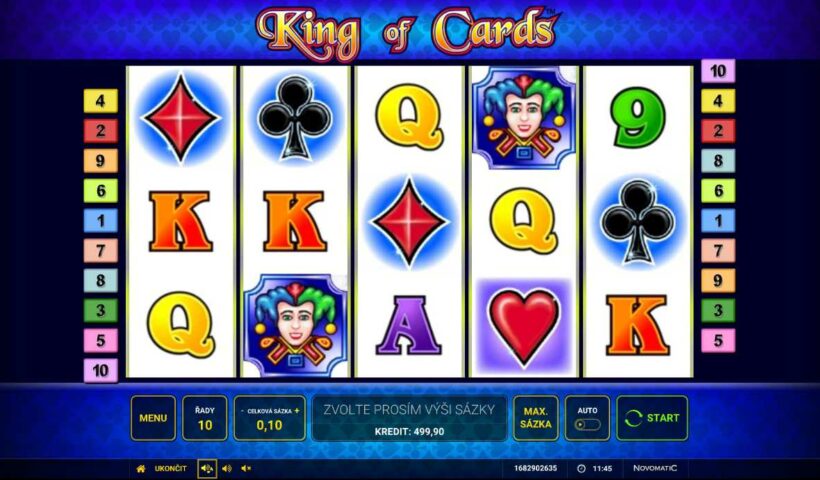Image resolution: width=820 pixels, height=480 pixels.
Task: Toggle the AUTO spin switch
Action: coord(587,425)
